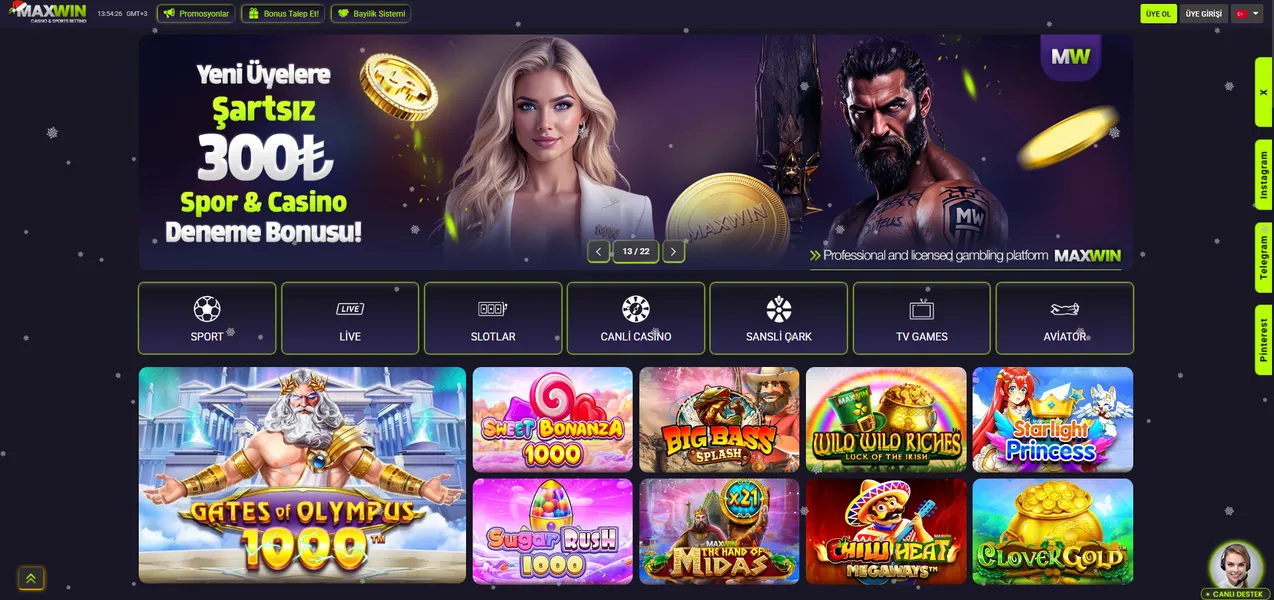
Task: Open the LIVE betting category
Action: pos(350,318)
